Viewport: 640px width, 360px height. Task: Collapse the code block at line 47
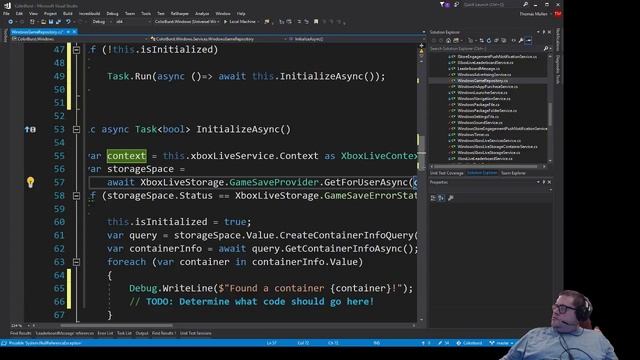(76, 50)
